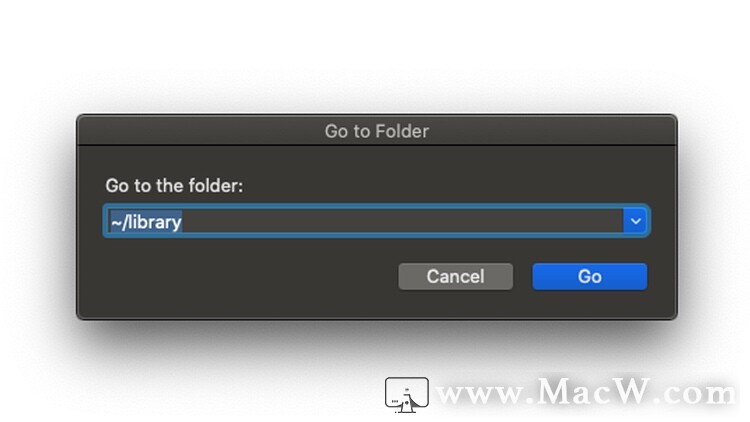Cancel the Go to Folder dialog
Viewport: 750px width, 422px height.
[x=455, y=277]
